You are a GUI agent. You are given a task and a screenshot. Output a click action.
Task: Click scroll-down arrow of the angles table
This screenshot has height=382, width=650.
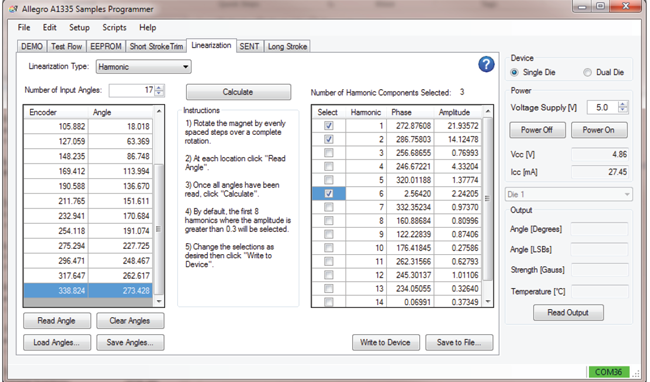[159, 302]
